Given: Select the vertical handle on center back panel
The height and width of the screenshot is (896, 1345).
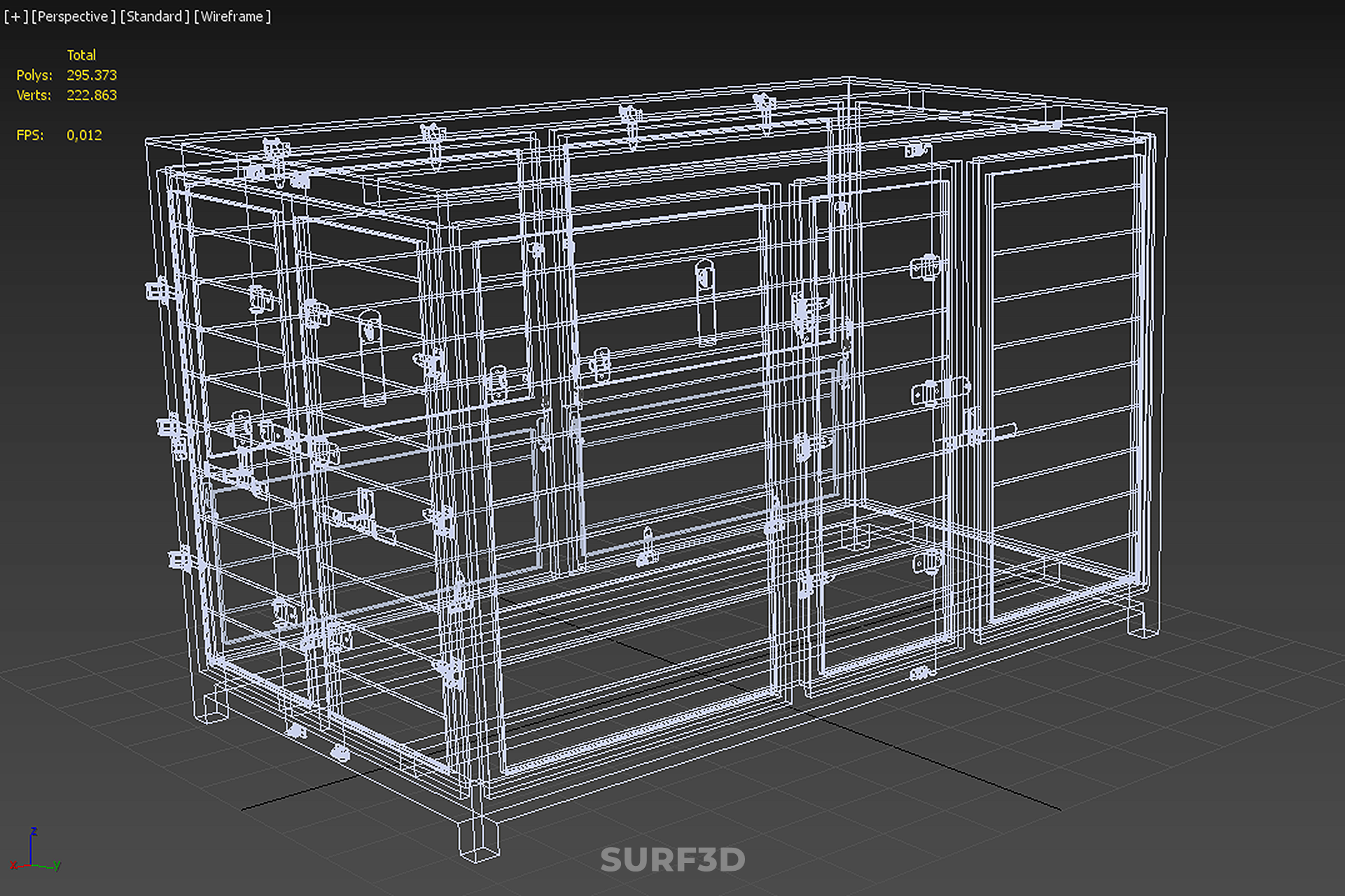Looking at the screenshot, I should pos(705,301).
